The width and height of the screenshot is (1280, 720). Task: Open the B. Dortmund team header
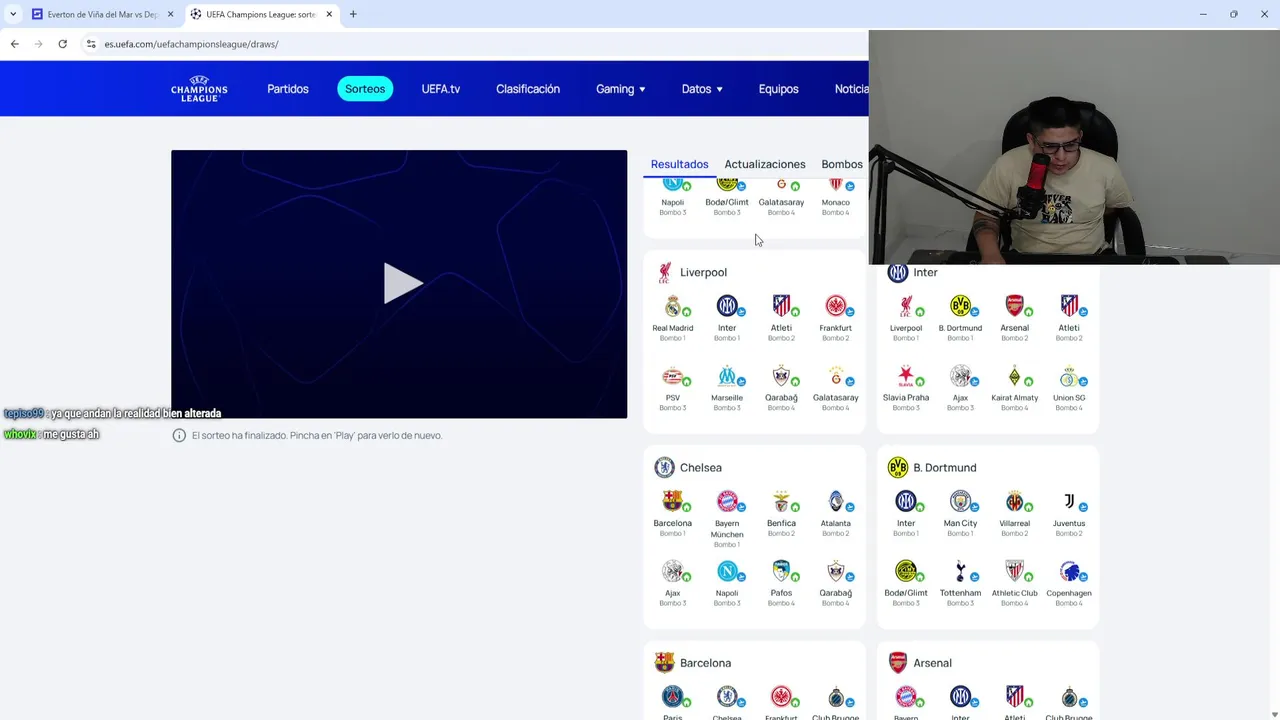click(x=932, y=467)
